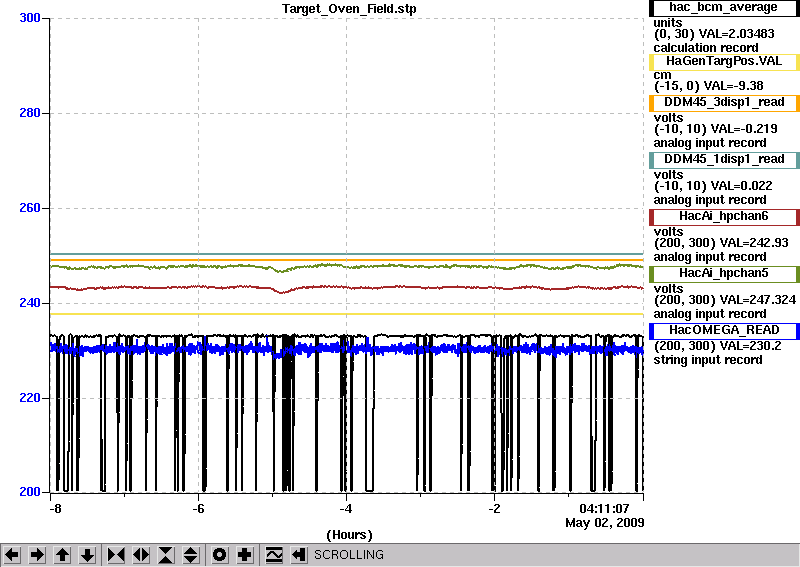This screenshot has width=800, height=567.
Task: Pan the plot right with right arrow
Action: click(37, 555)
